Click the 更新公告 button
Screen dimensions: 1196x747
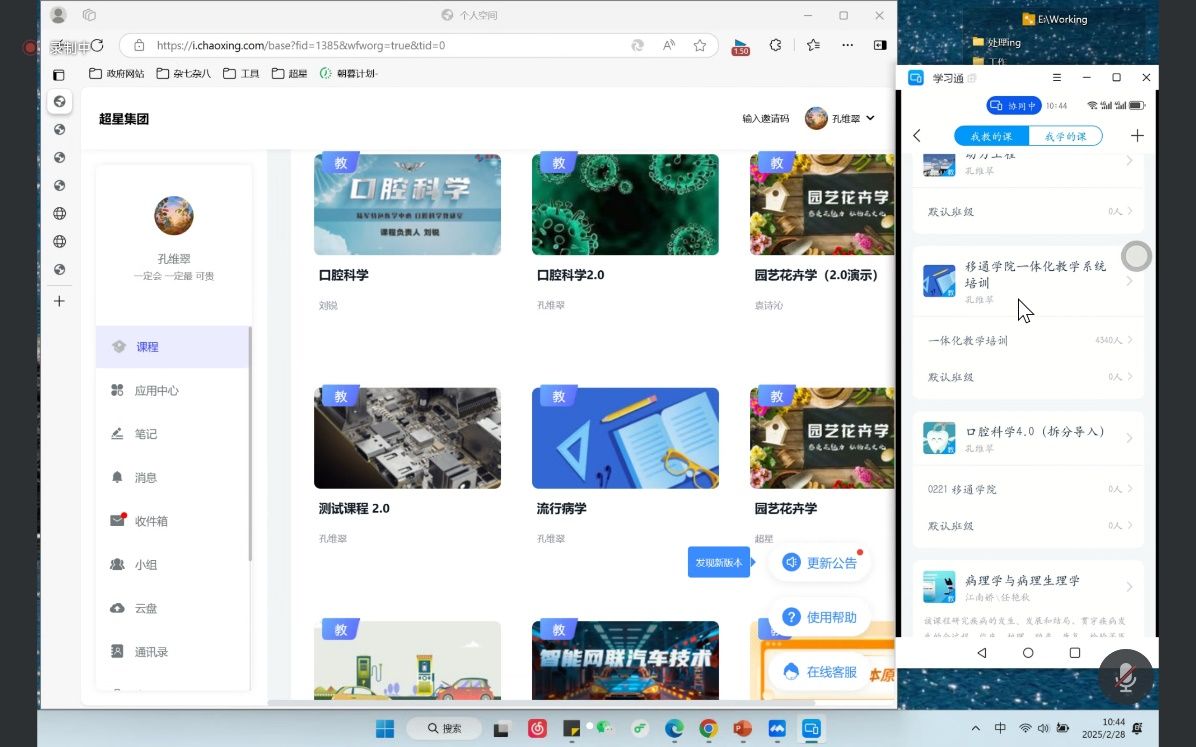click(x=820, y=563)
